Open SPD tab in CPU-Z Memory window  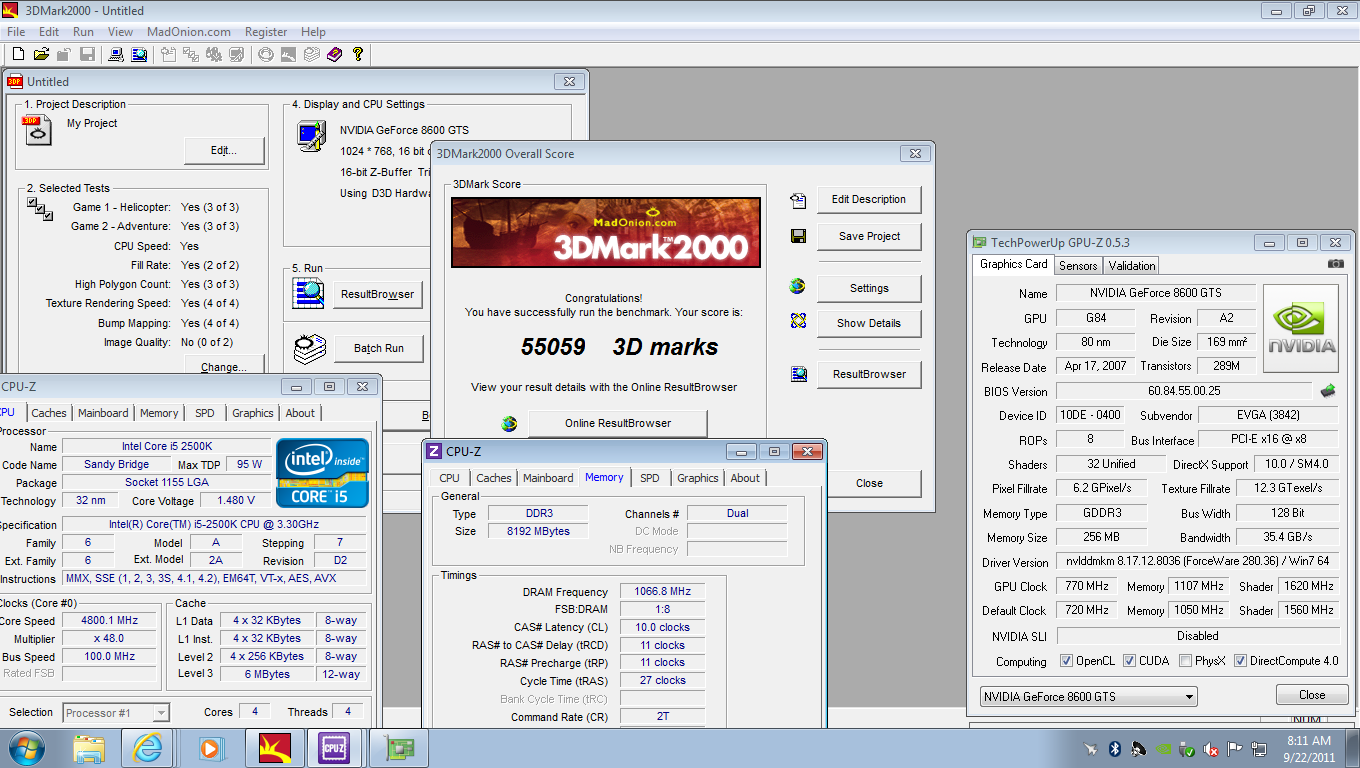(649, 478)
